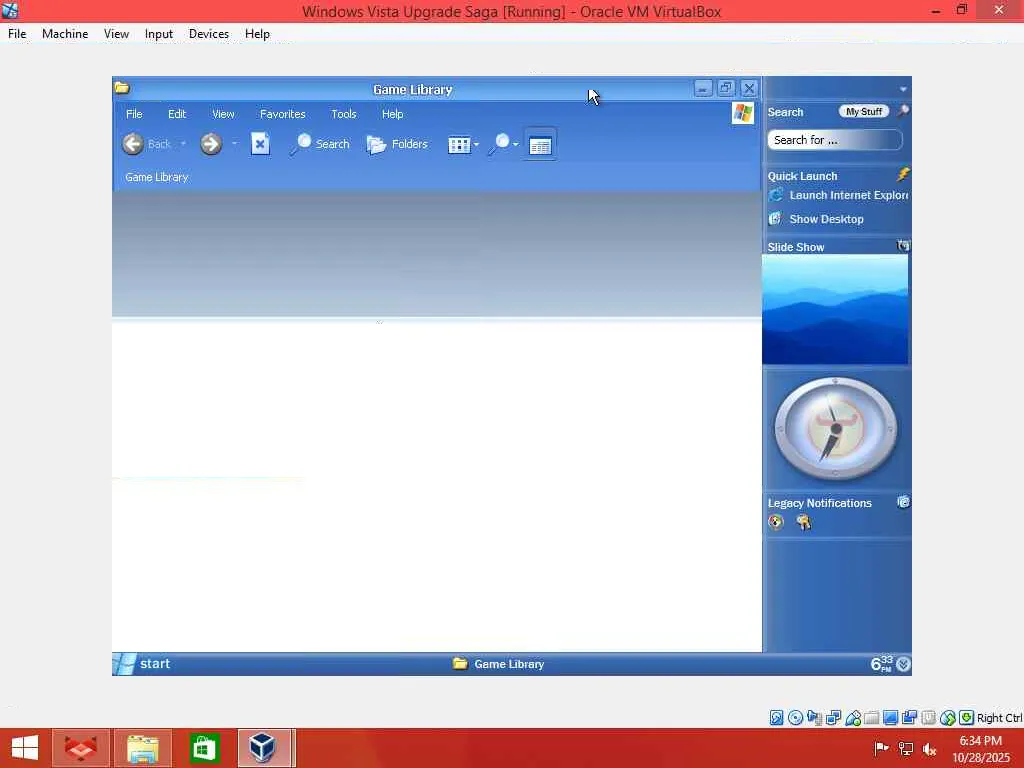The image size is (1024, 768).
Task: Click VirtualBox audio indicator in status bar
Action: 814,718
